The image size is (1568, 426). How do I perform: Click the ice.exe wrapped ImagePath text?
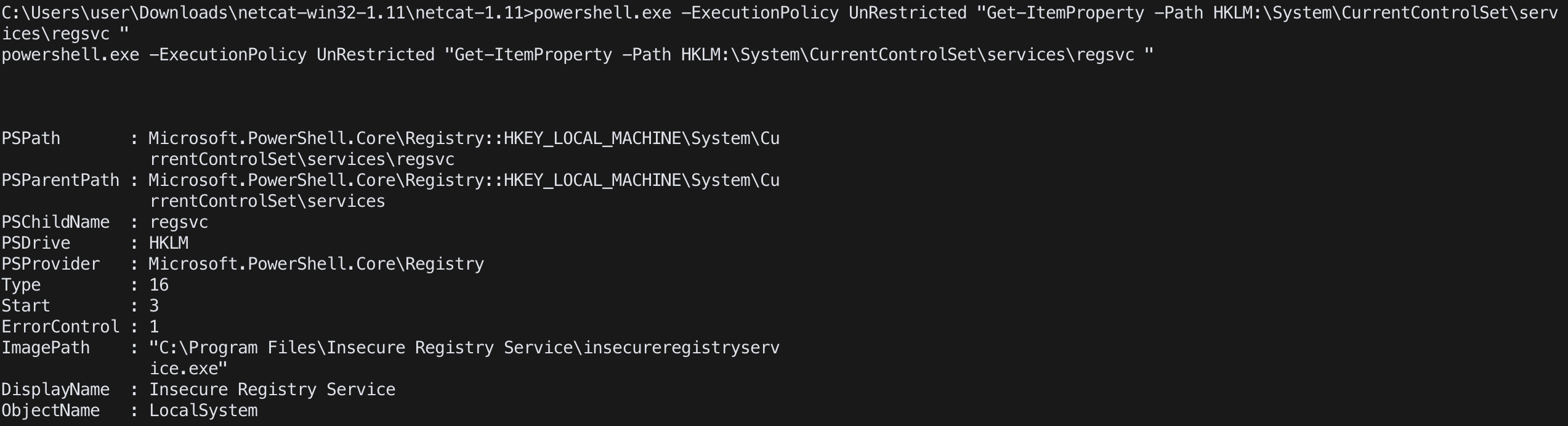pos(188,369)
